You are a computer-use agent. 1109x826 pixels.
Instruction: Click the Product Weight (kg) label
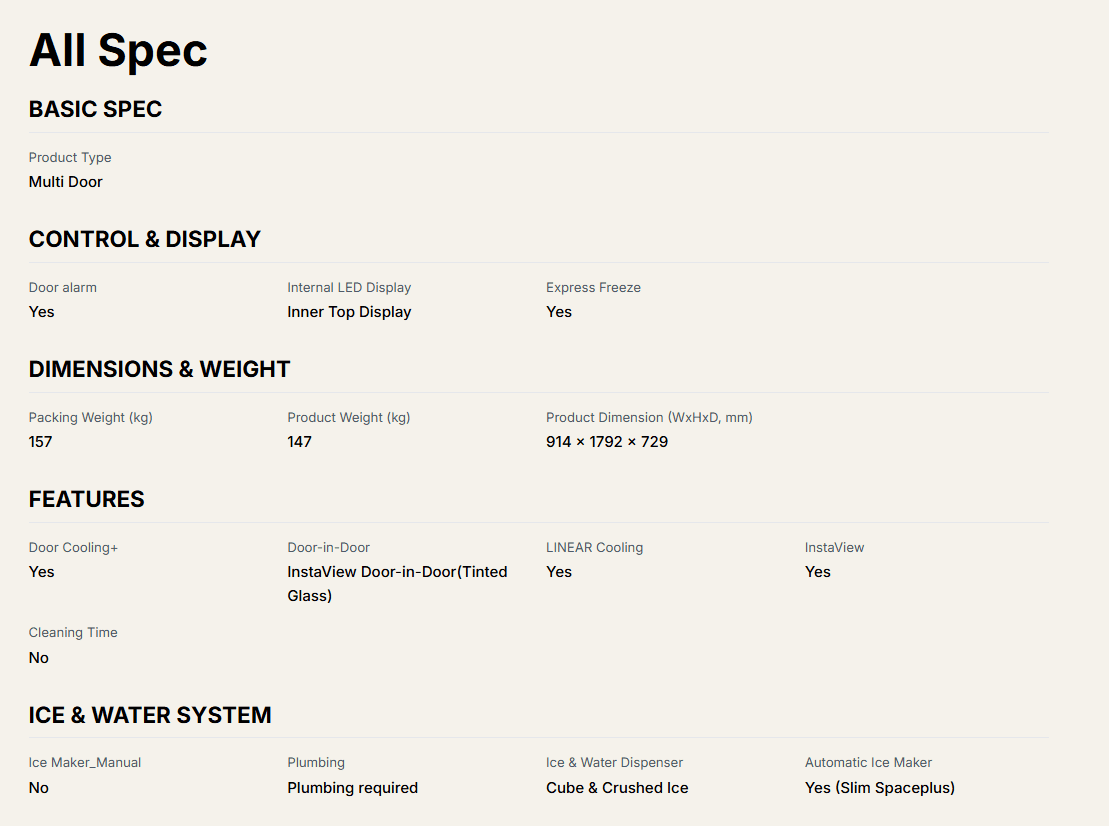click(349, 417)
